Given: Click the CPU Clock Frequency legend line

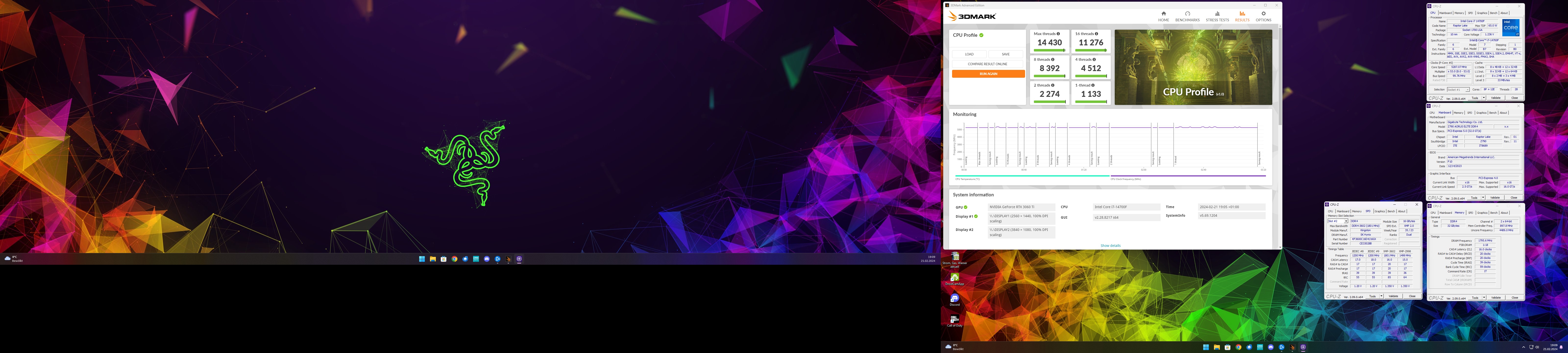Looking at the screenshot, I should tap(1188, 176).
